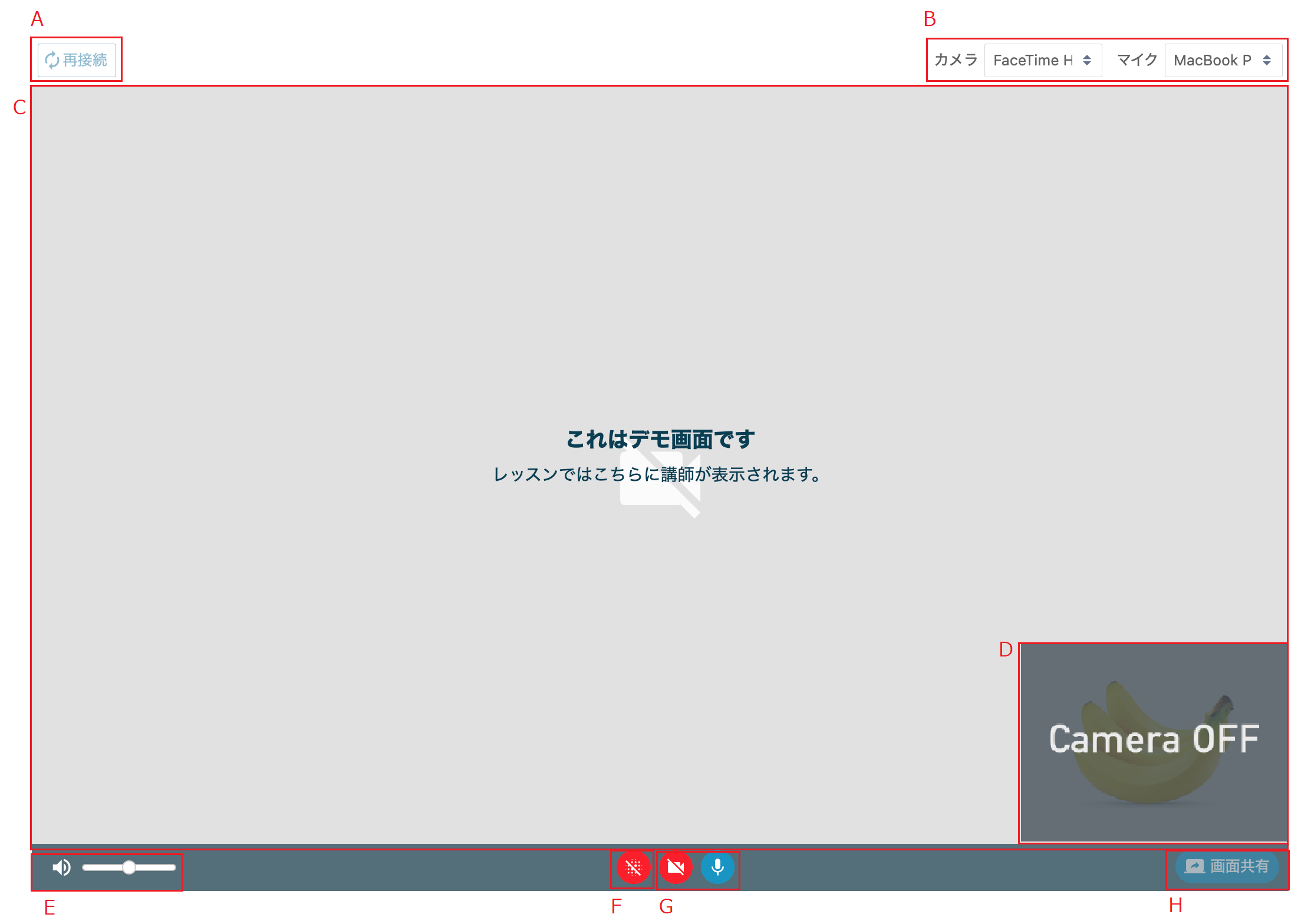Image resolution: width=1301 pixels, height=924 pixels.
Task: Click the screen share arrow icon
Action: point(1195,866)
